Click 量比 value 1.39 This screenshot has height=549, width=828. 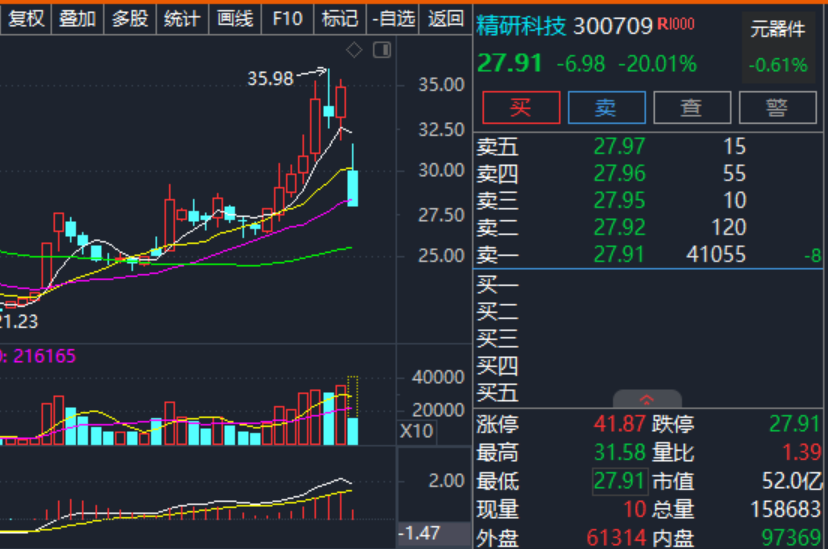point(802,452)
